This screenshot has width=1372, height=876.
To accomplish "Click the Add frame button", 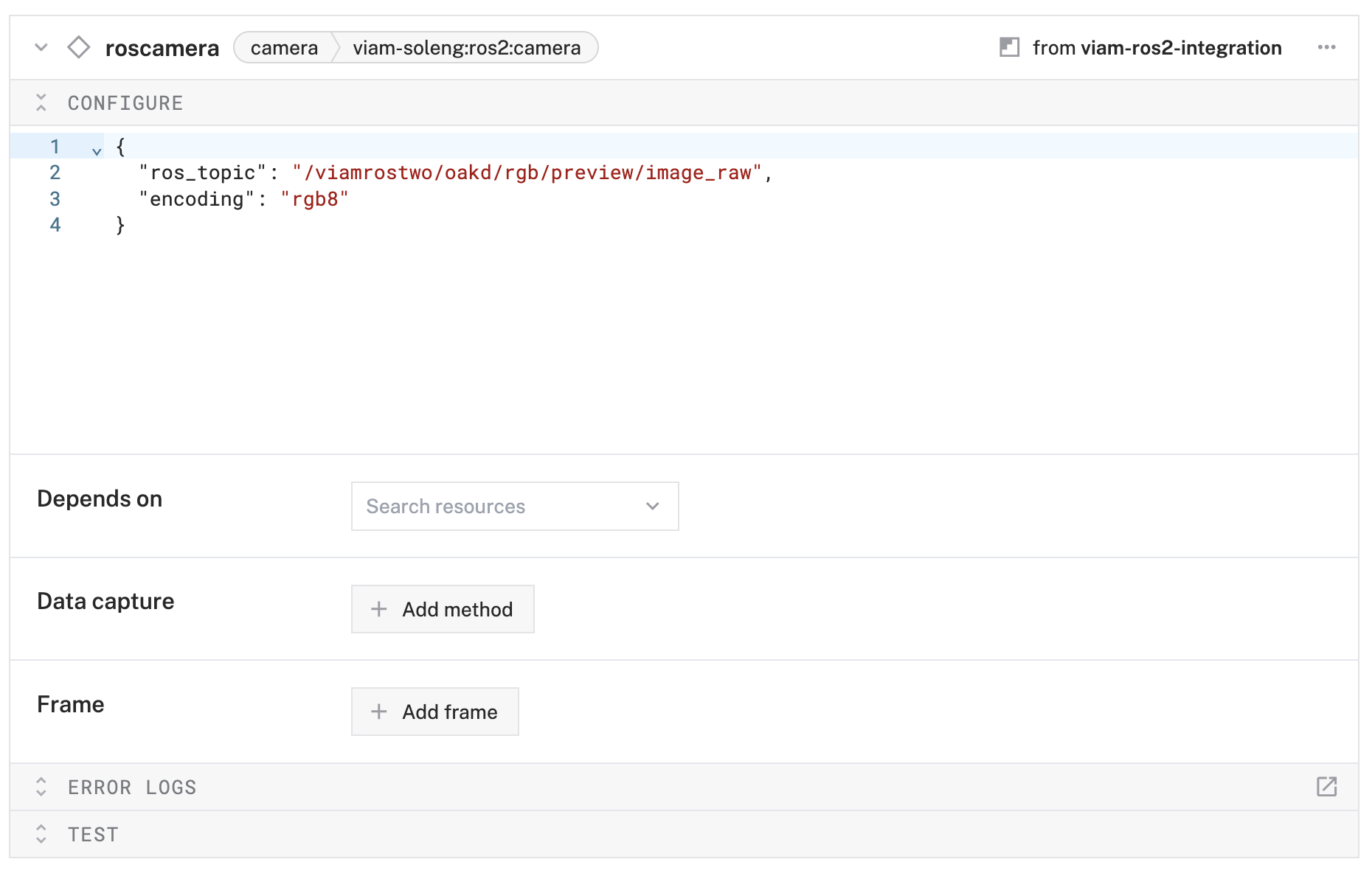I will [x=435, y=712].
